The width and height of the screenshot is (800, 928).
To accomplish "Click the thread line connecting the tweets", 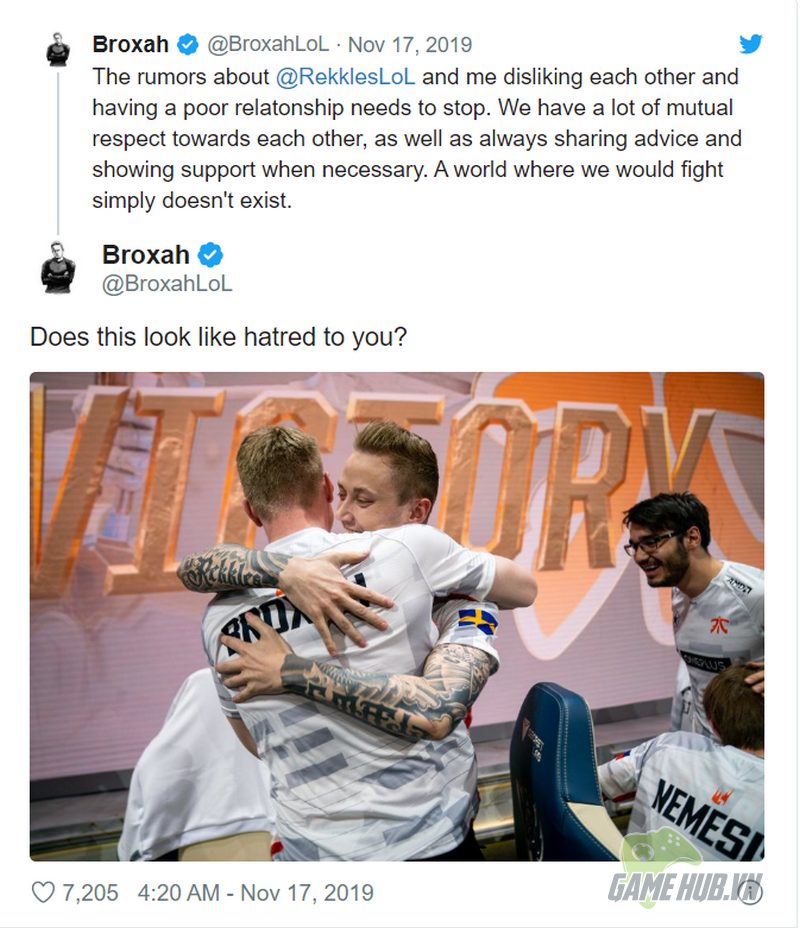I will 58,153.
